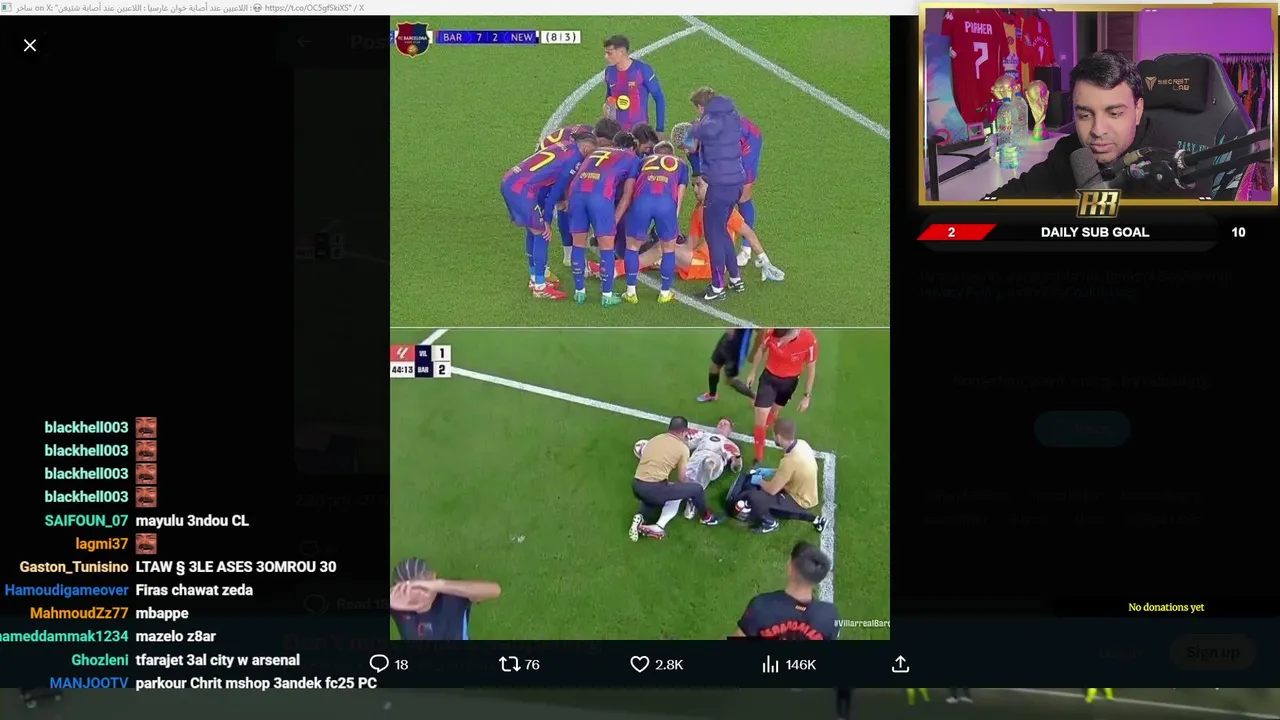Select chat username Gaston_Tunisino
This screenshot has height=720, width=1280.
click(x=74, y=567)
